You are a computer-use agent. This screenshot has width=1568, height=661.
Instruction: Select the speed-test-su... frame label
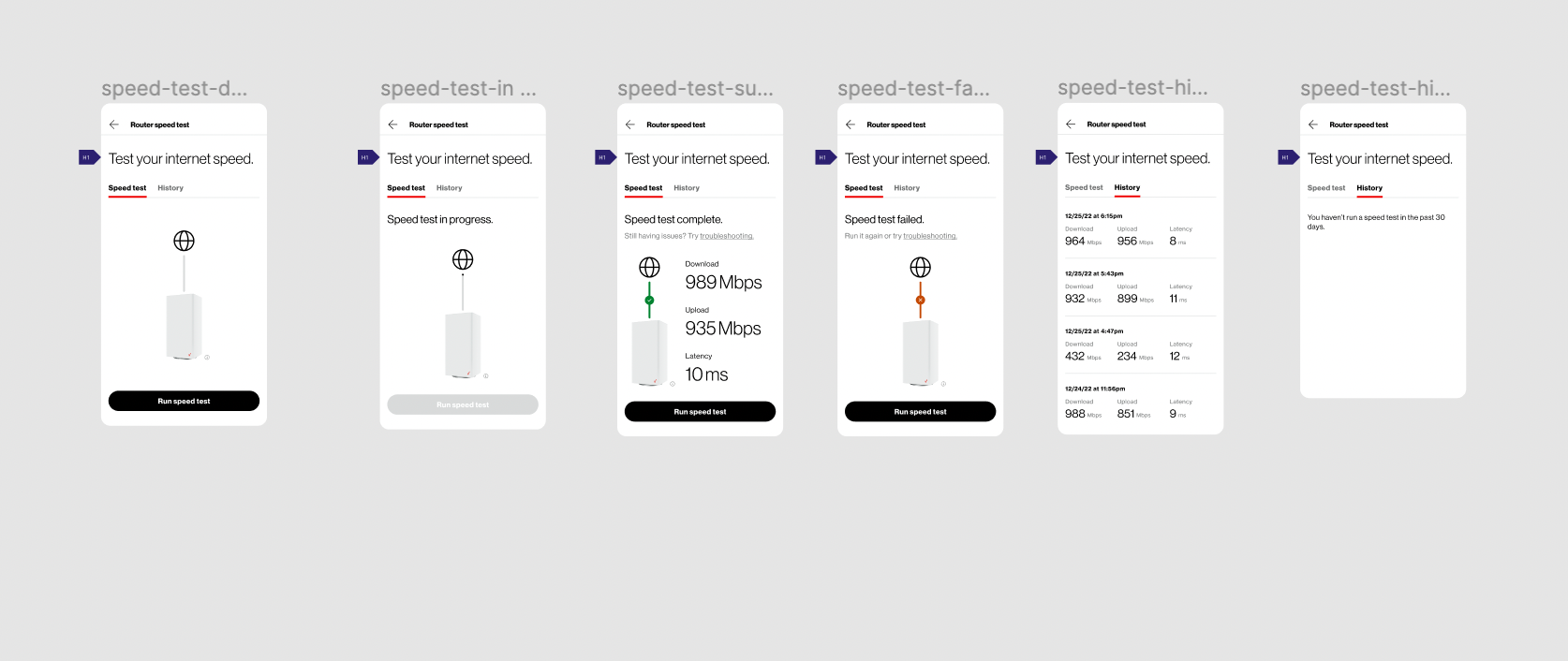[695, 89]
